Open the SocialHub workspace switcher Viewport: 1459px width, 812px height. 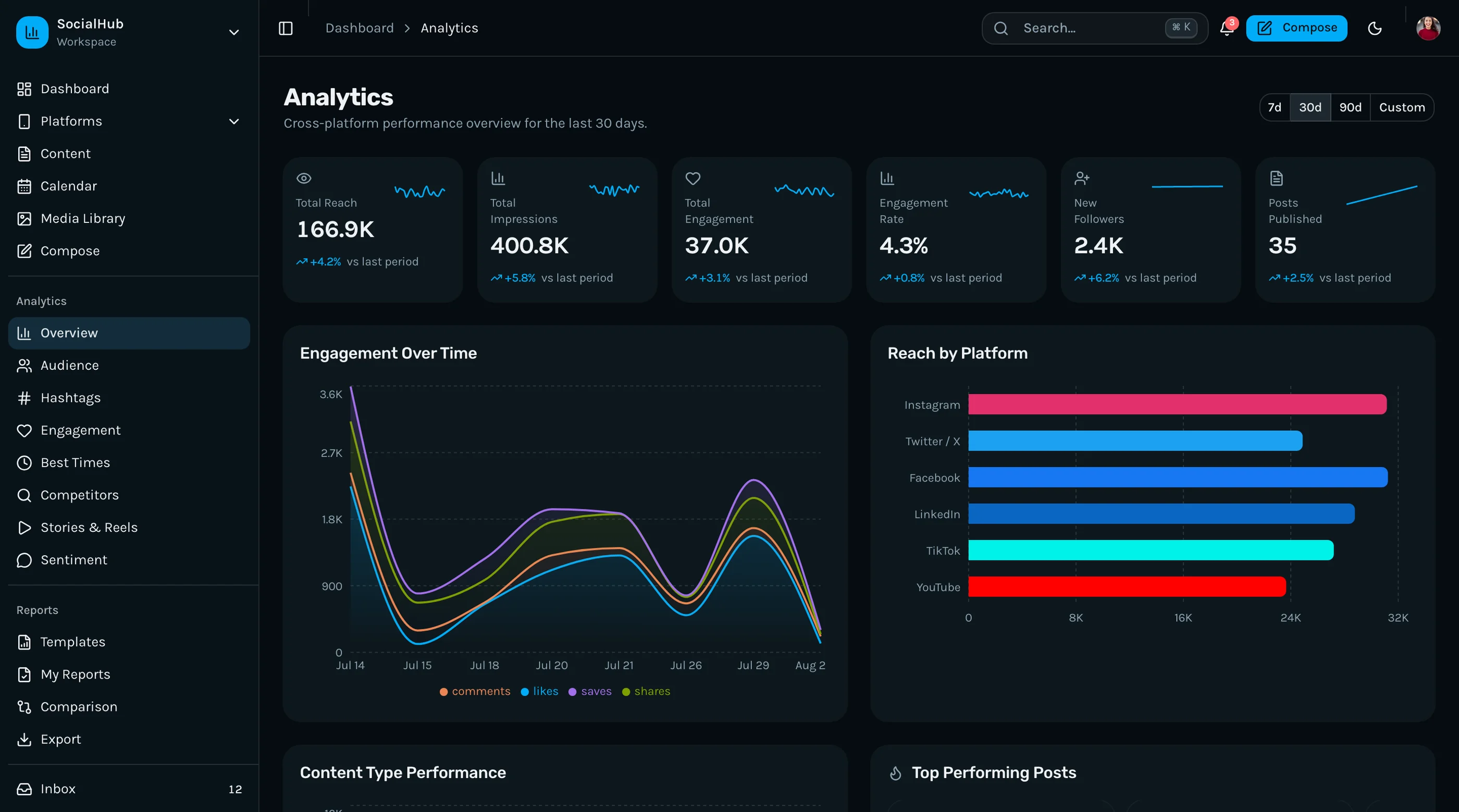pyautogui.click(x=129, y=32)
